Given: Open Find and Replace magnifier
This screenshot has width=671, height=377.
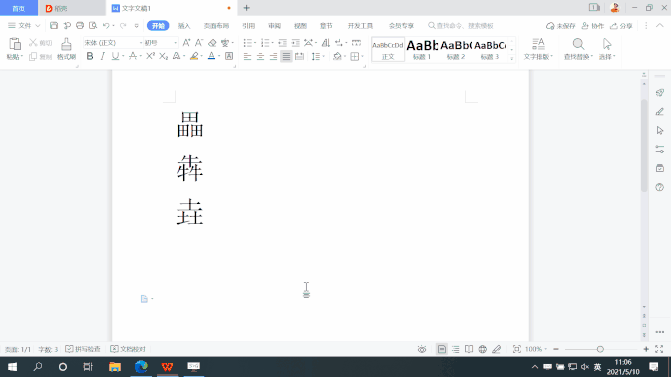Looking at the screenshot, I should pyautogui.click(x=578, y=44).
